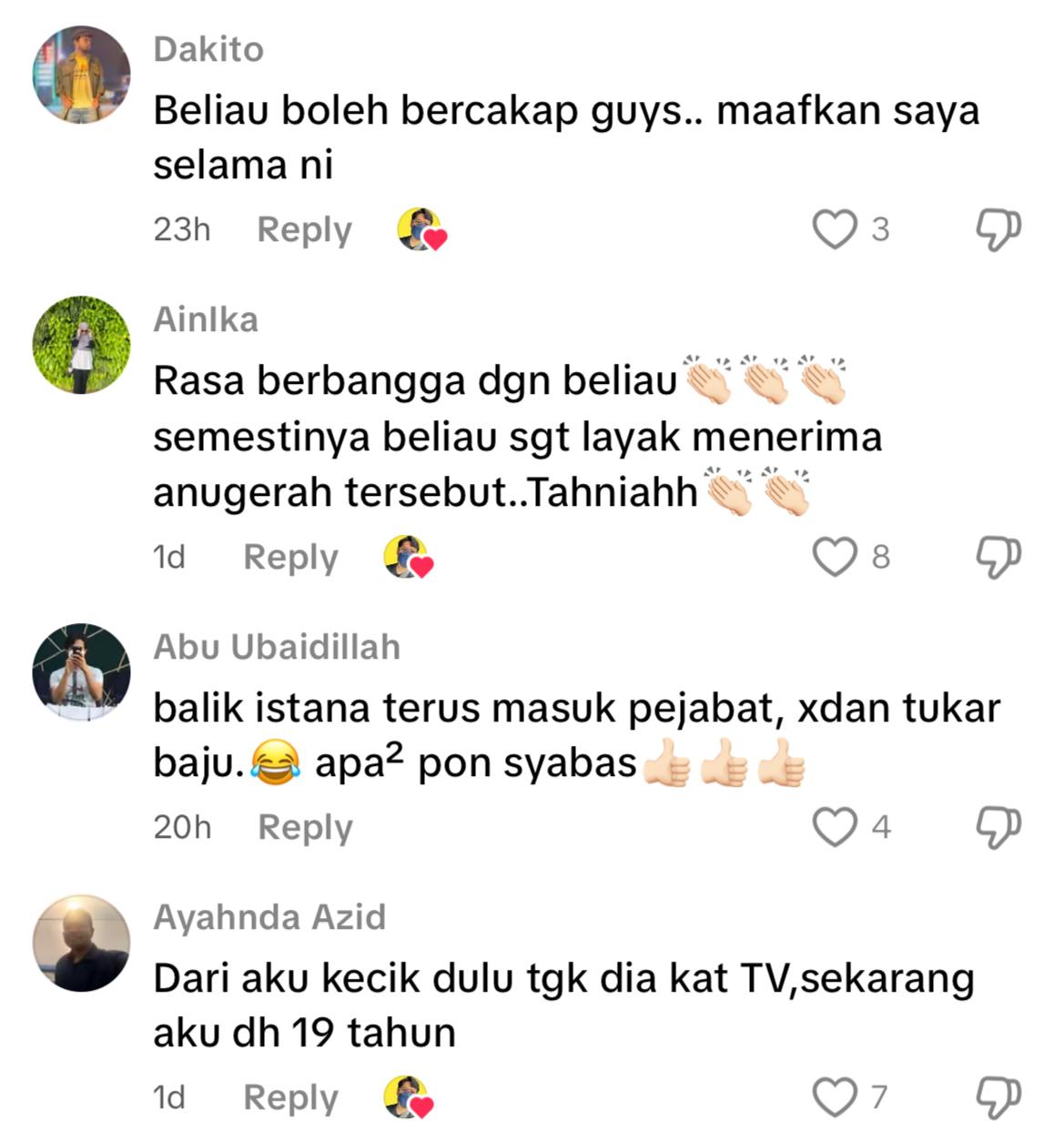Reply to AinIka's comment

tap(290, 557)
